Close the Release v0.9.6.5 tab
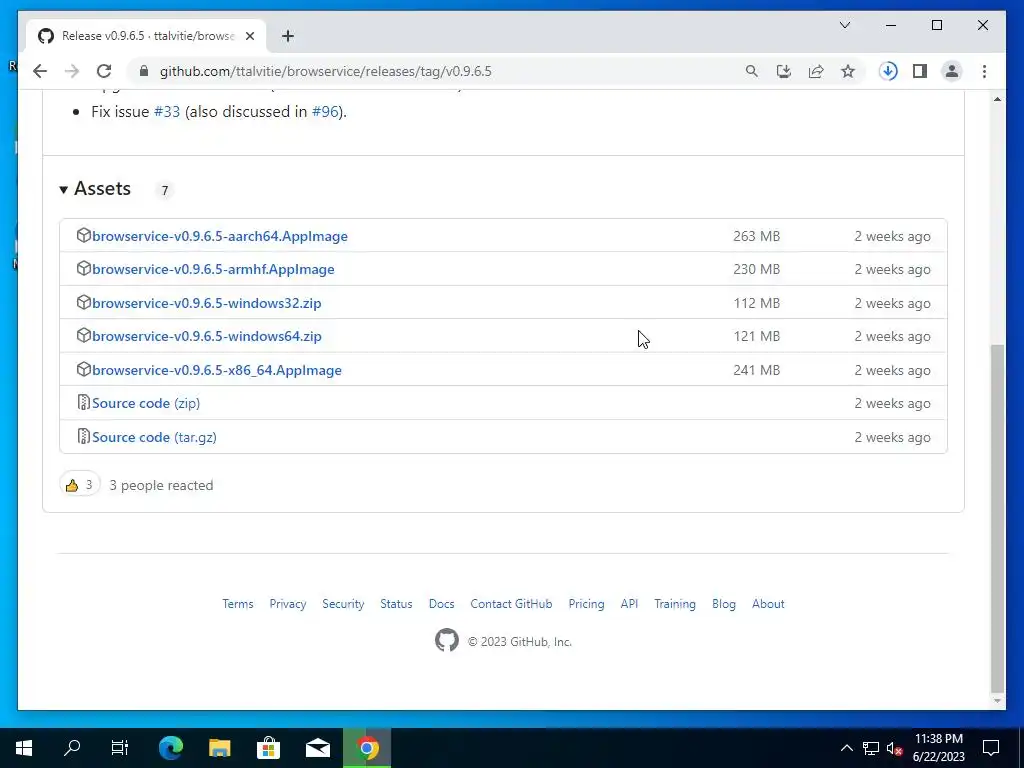Screen dimensions: 1024x768 [x=249, y=36]
